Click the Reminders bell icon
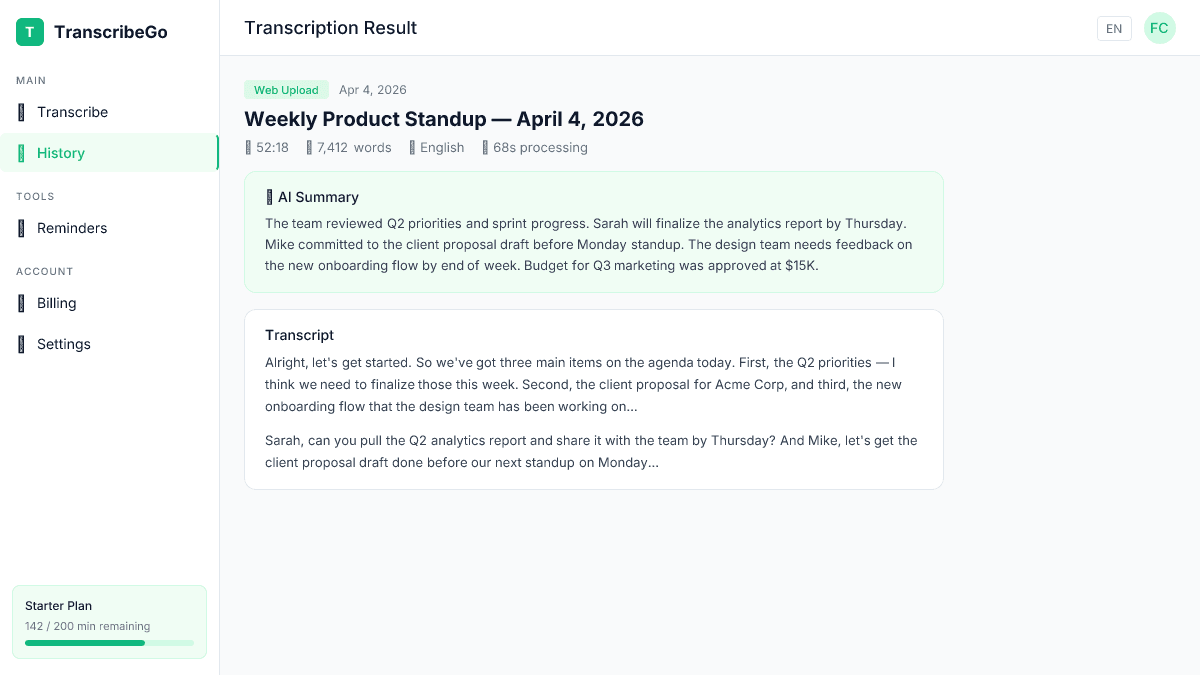The width and height of the screenshot is (1200, 675). click(22, 228)
